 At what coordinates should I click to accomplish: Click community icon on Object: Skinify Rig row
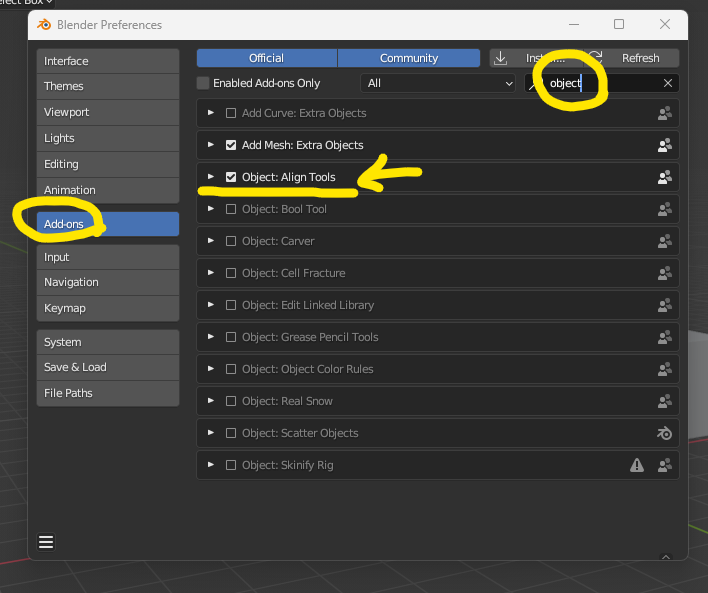tap(665, 465)
